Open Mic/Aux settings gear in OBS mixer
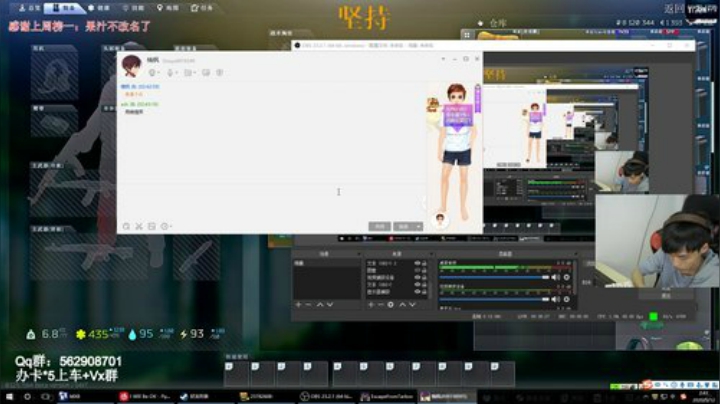Screen dimensions: 720x404 pyautogui.click(x=567, y=299)
